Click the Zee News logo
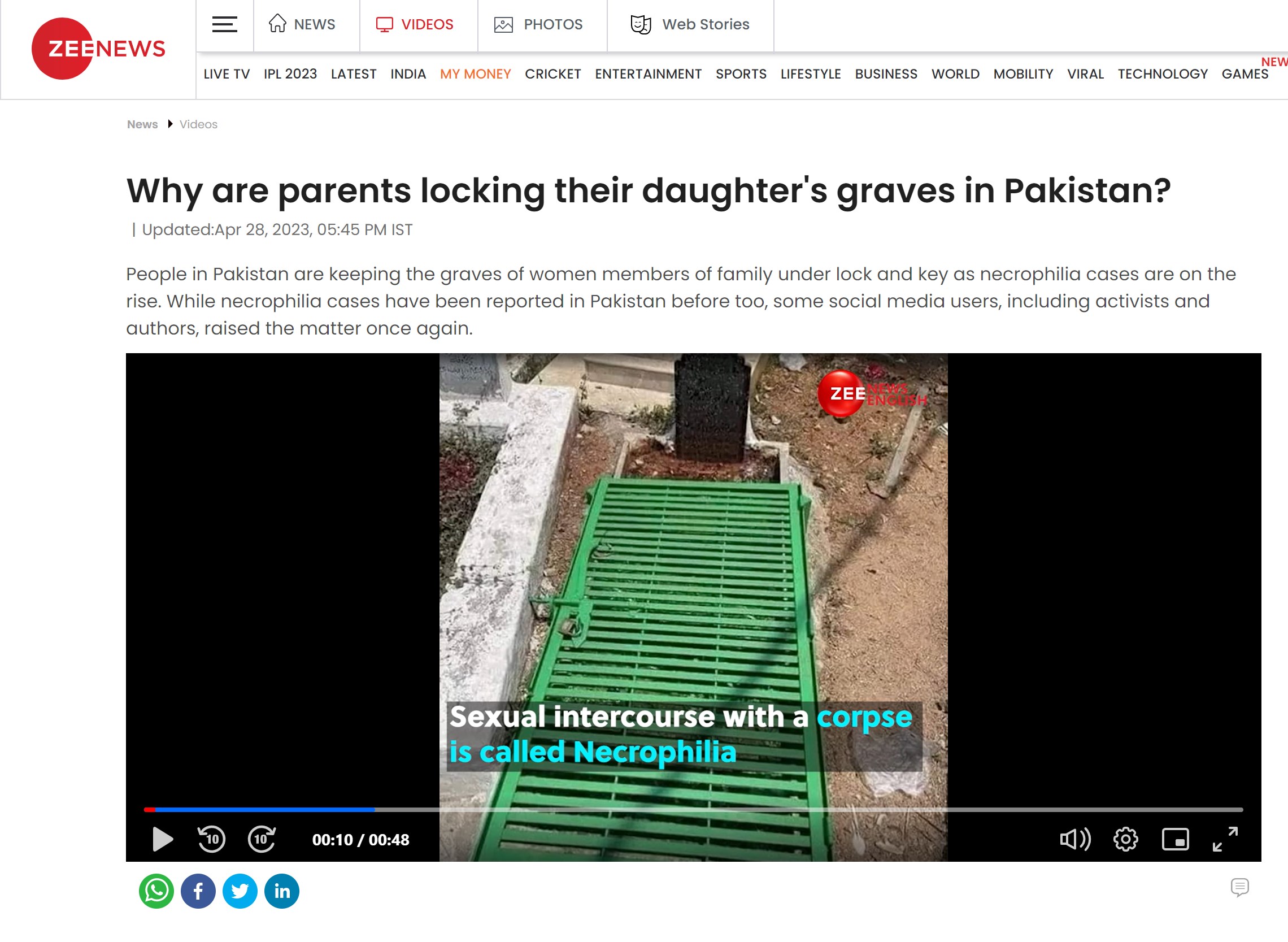This screenshot has width=1288, height=942. (98, 49)
